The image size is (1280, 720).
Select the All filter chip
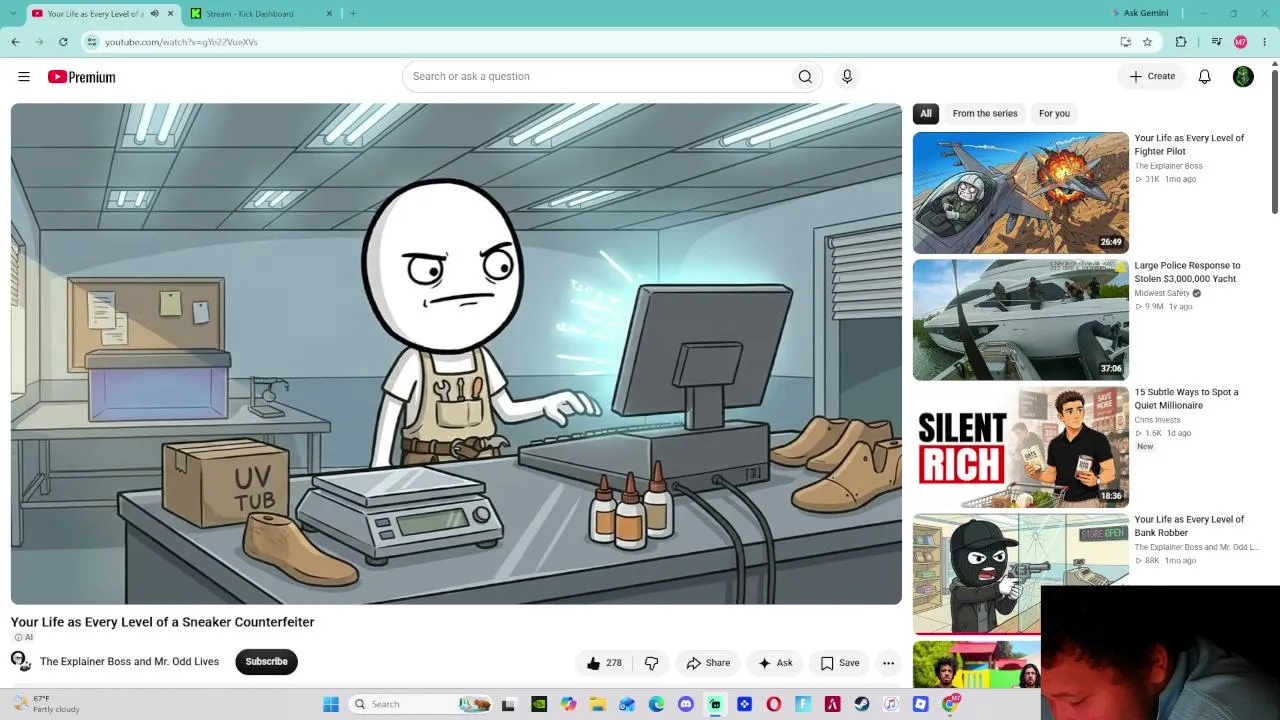[x=926, y=114]
